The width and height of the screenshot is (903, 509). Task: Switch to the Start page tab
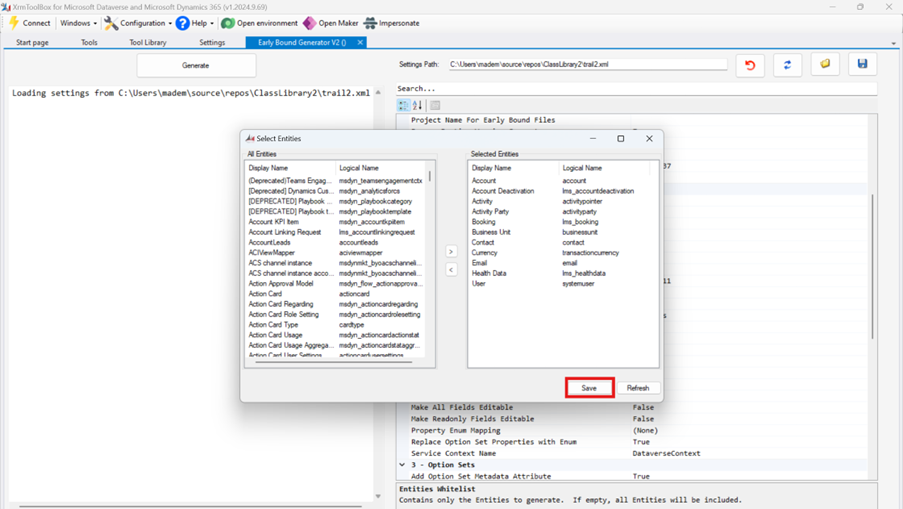[32, 43]
